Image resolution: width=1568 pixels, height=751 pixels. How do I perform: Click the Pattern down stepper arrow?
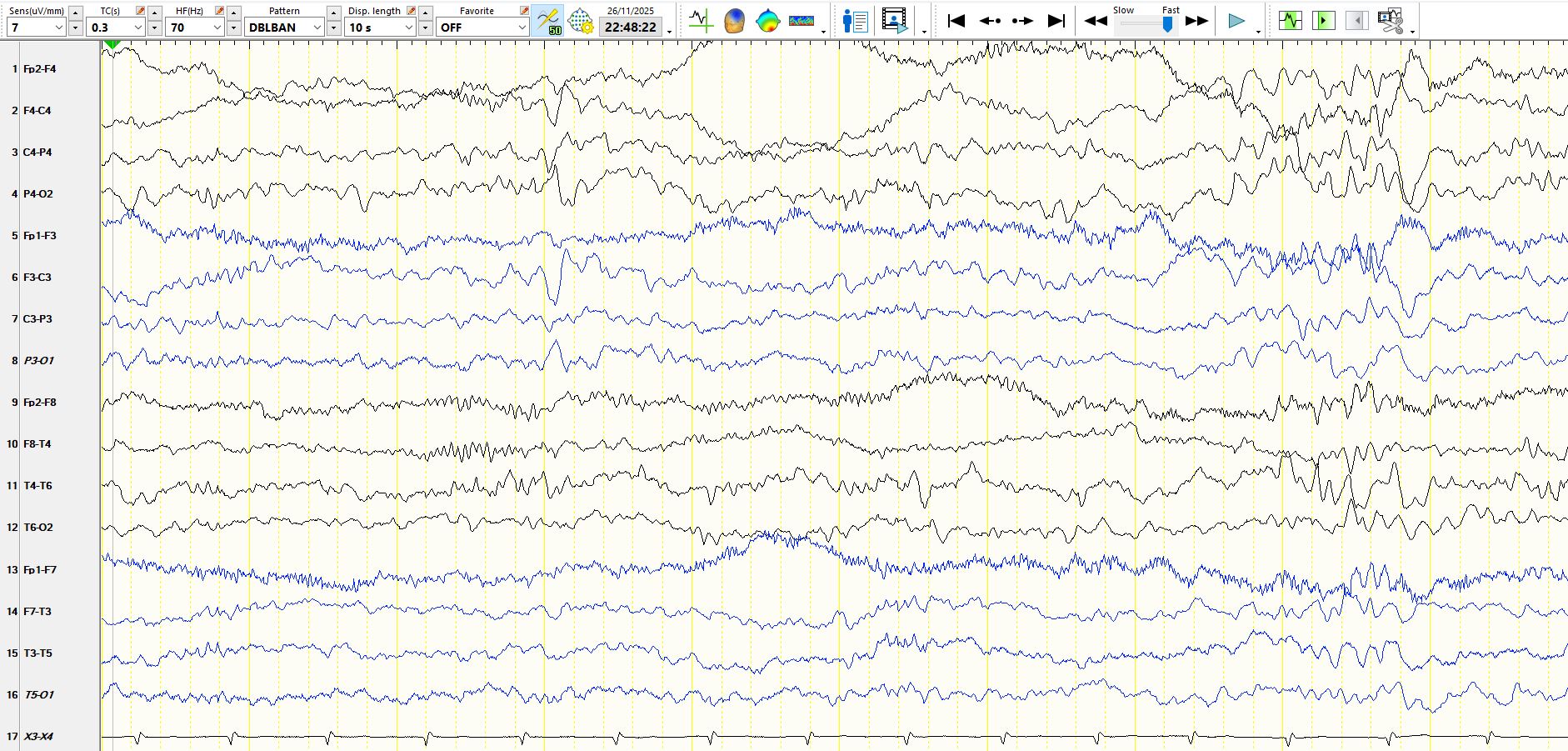[334, 28]
